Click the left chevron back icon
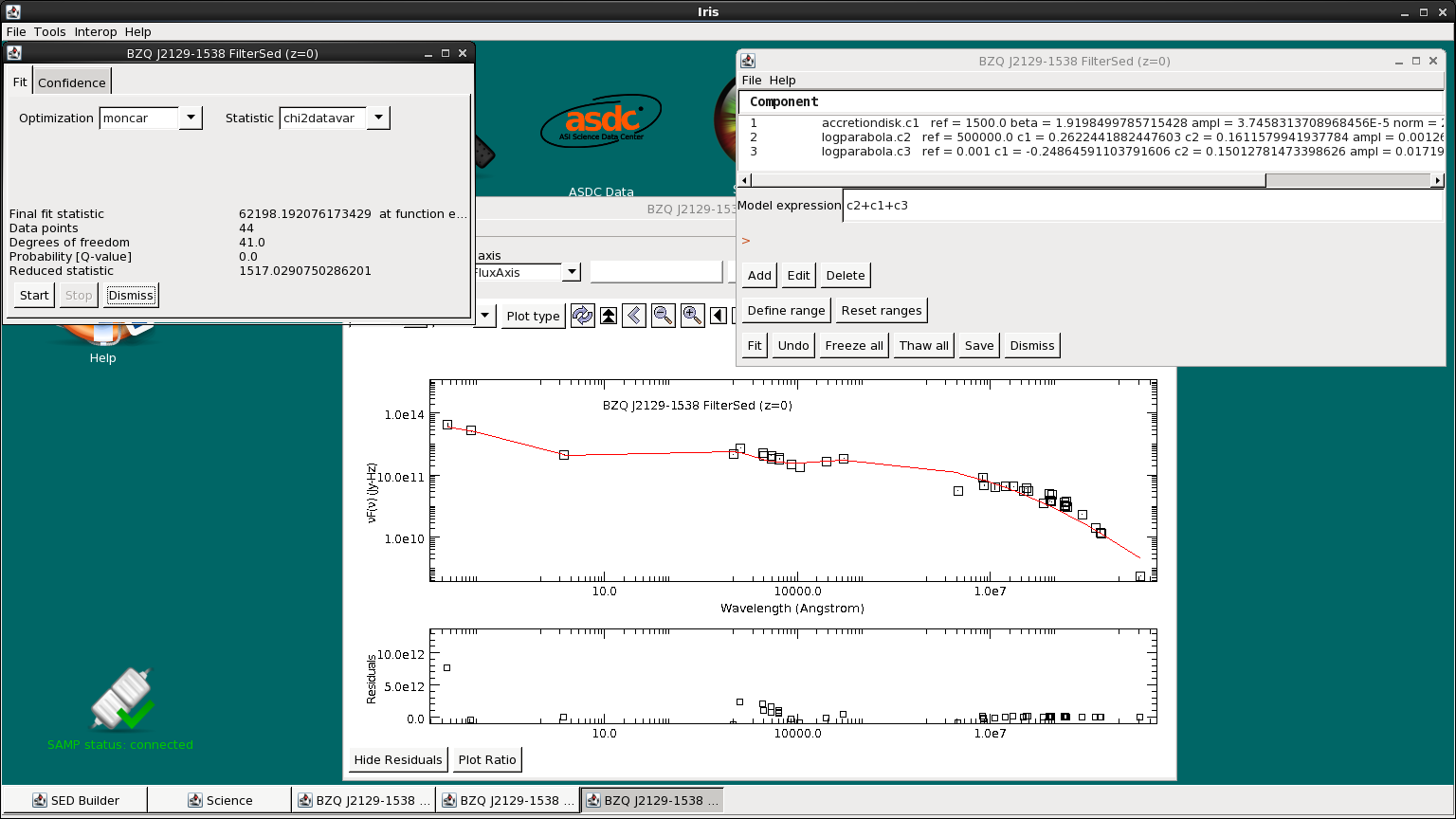Viewport: 1456px width, 819px height. [634, 316]
